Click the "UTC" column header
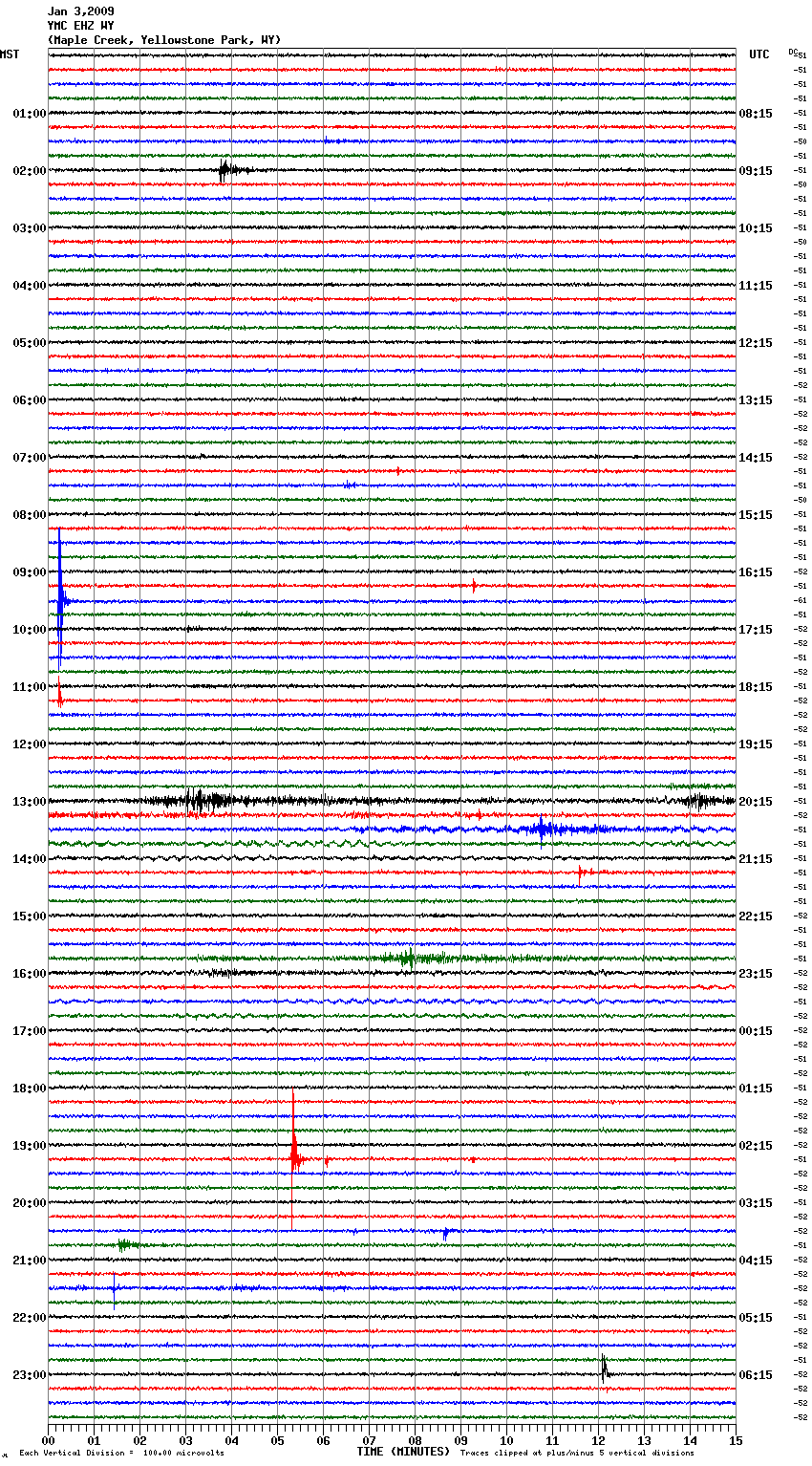Image resolution: width=812 pixels, height=1466 pixels. coord(759,54)
